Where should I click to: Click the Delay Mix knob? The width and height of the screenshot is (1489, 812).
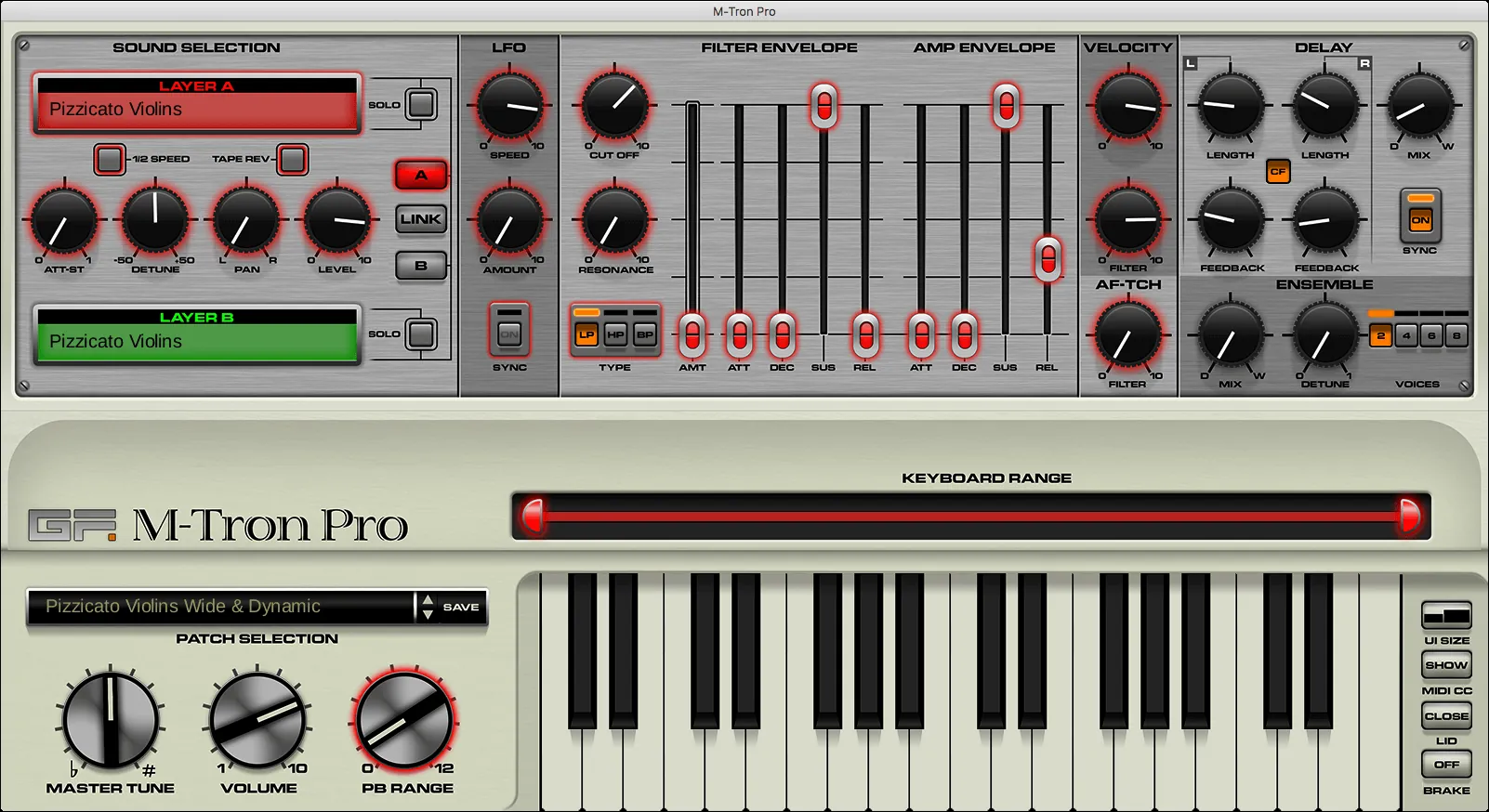point(1419,105)
